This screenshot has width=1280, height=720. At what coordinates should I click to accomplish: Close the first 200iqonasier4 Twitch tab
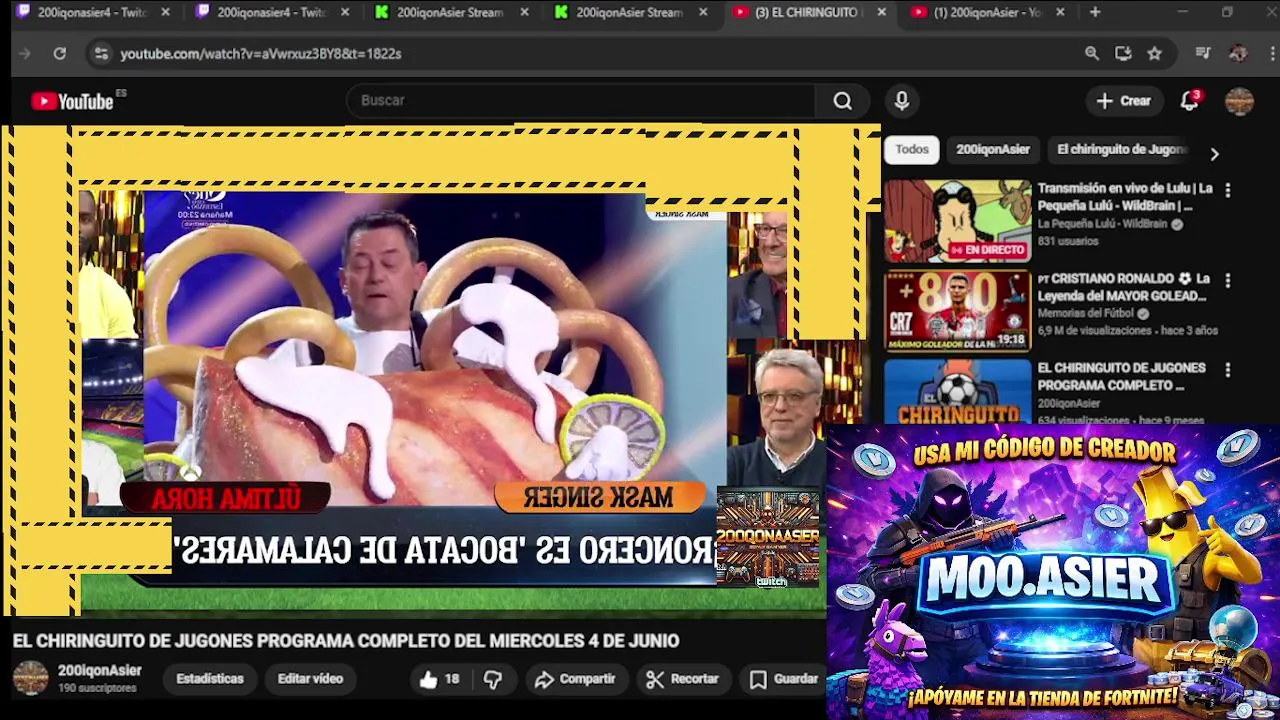[x=165, y=12]
